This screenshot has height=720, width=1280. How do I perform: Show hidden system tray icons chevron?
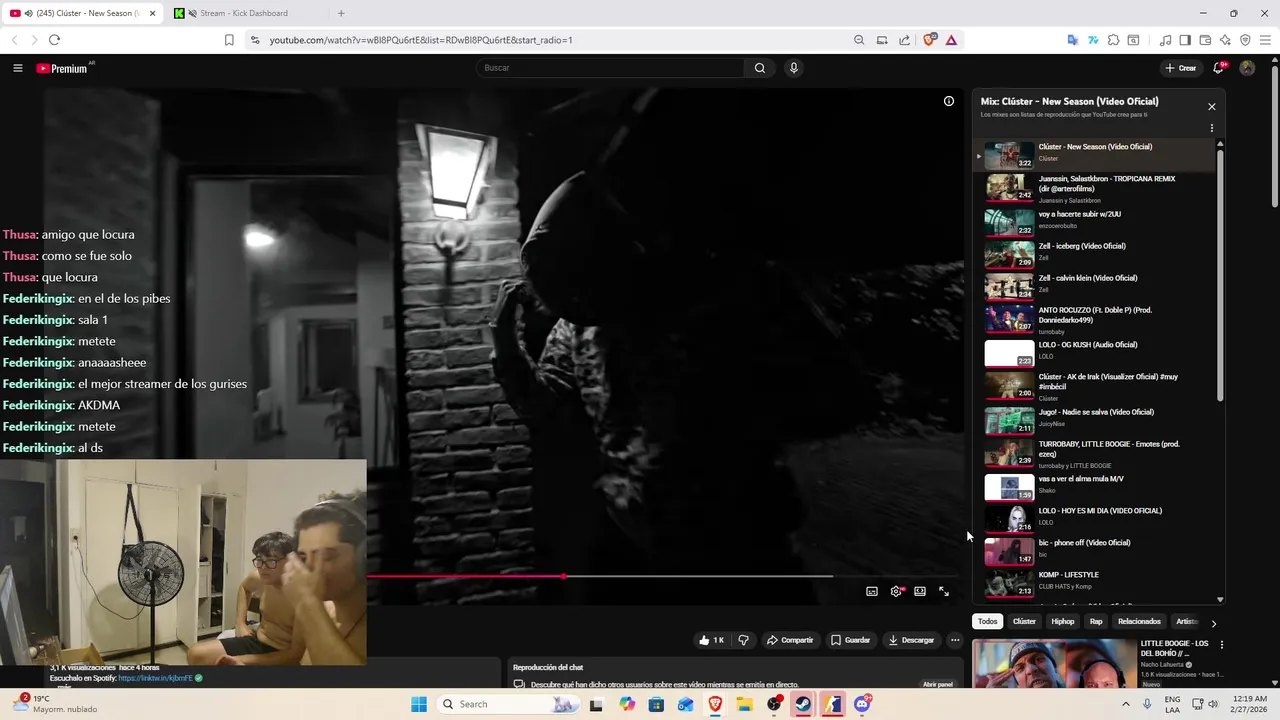(x=1126, y=704)
